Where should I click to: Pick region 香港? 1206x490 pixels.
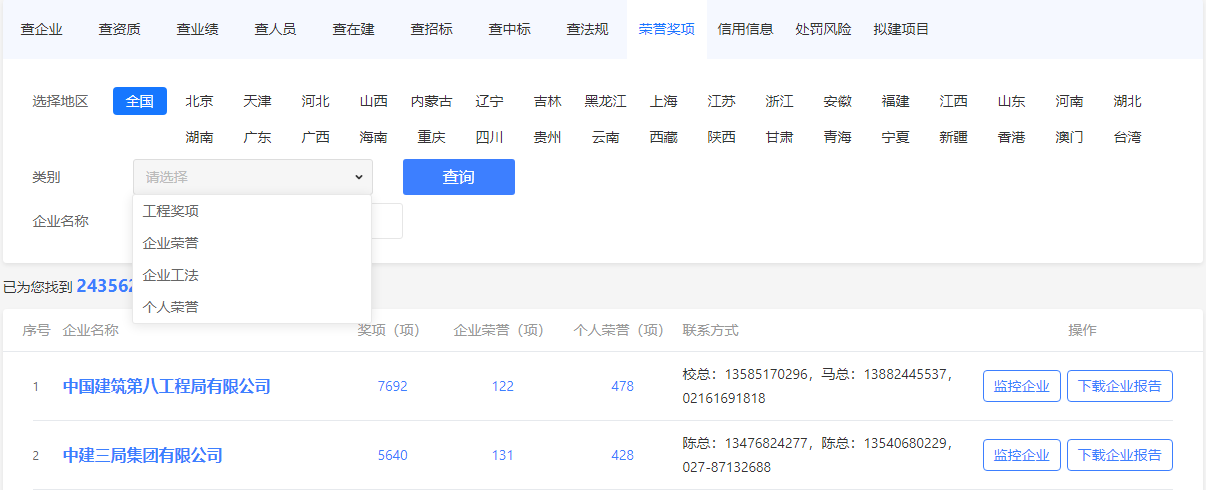(x=1012, y=137)
